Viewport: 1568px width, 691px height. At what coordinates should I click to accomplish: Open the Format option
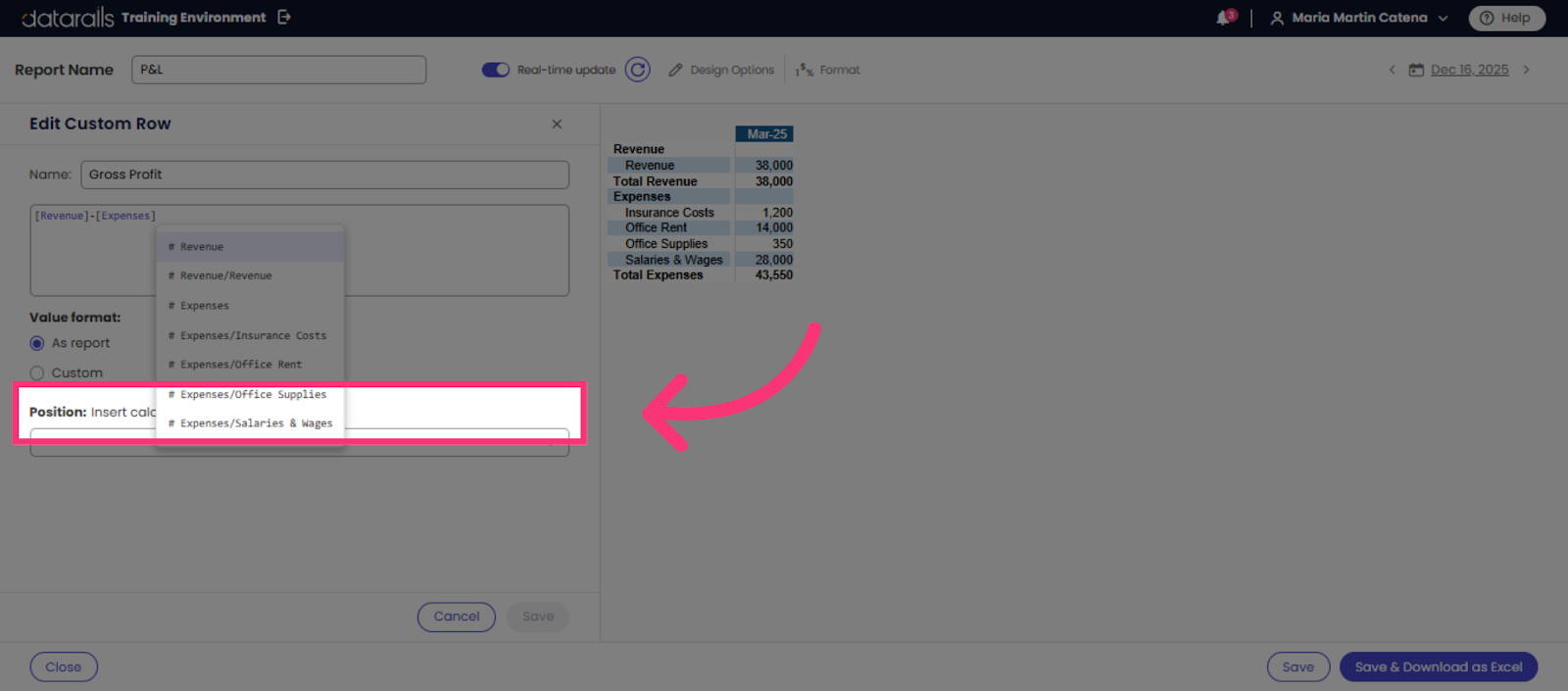pyautogui.click(x=828, y=70)
